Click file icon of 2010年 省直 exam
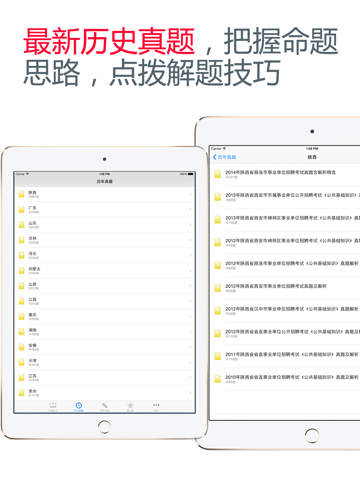Viewport: 360px width, 480px height. click(218, 379)
